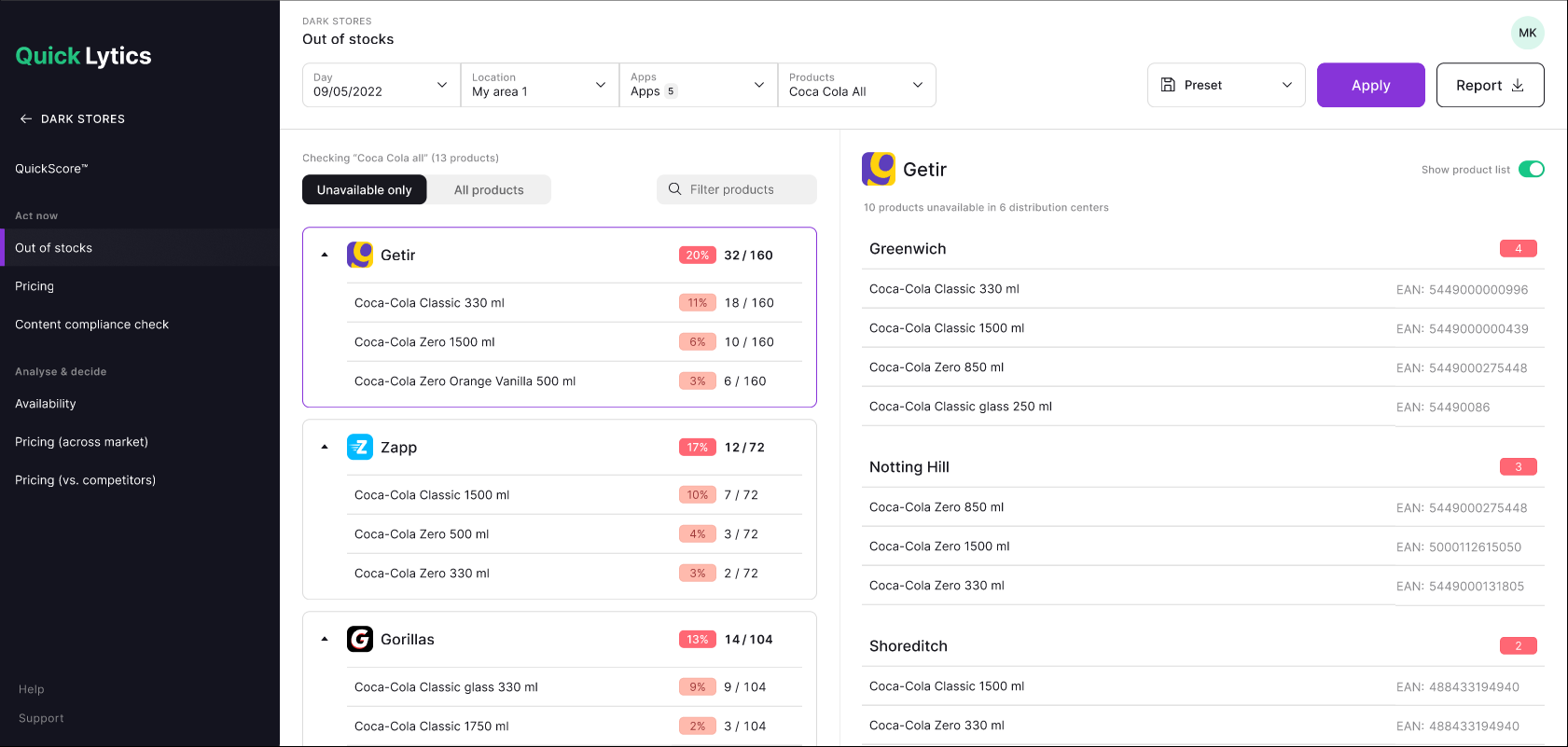This screenshot has height=747, width=1568.
Task: Open the Location dropdown
Action: point(540,85)
